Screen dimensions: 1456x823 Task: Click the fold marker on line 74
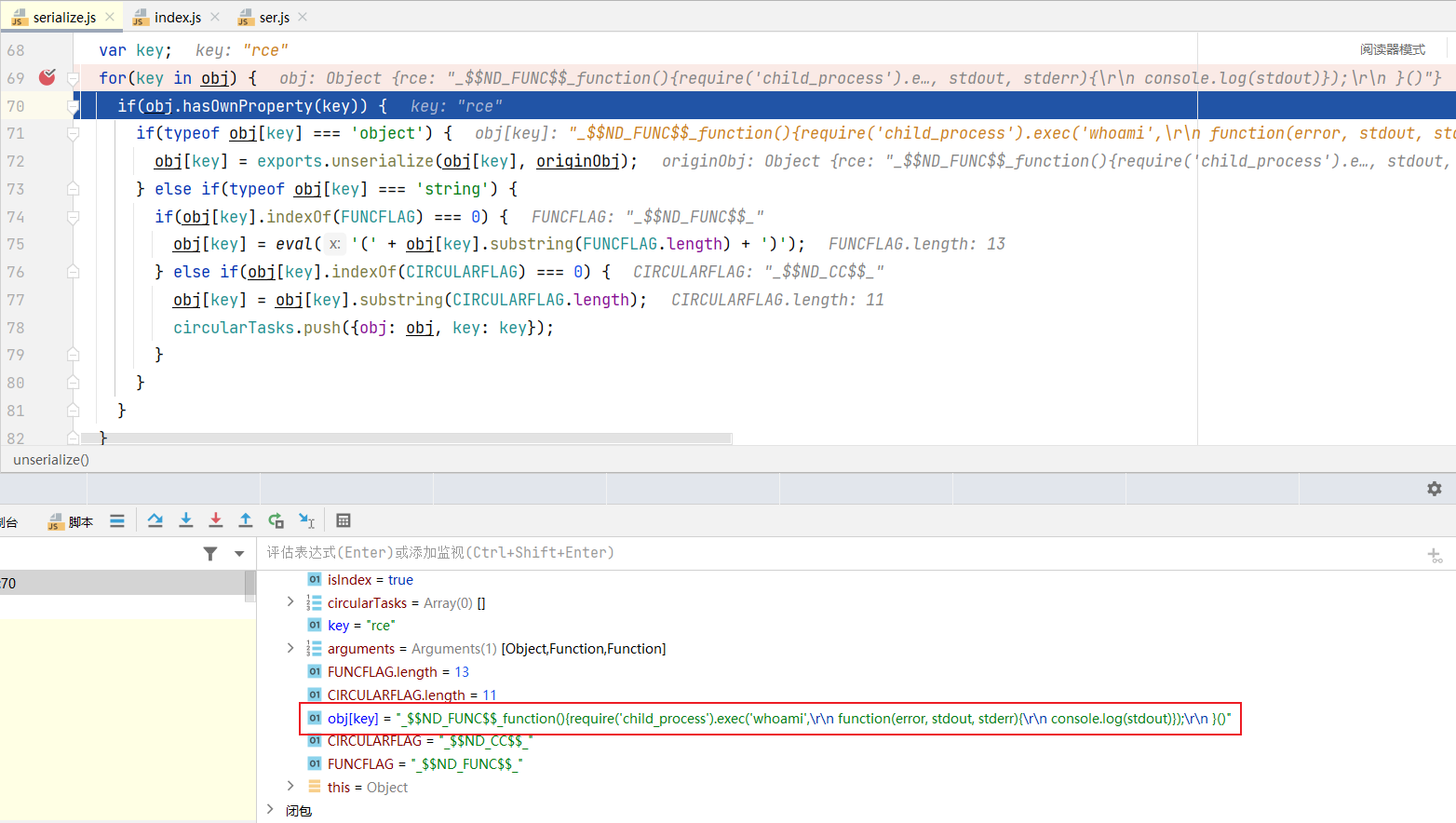pos(73,217)
